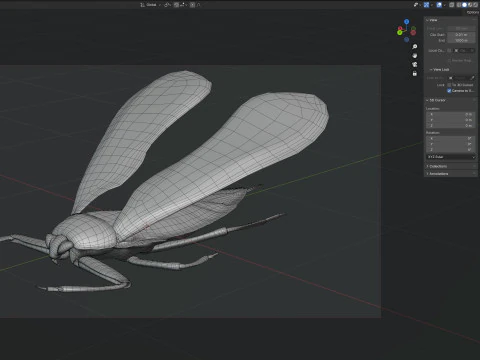Expand the Collections panel
Image resolution: width=480 pixels, height=360 pixels.
(437, 166)
